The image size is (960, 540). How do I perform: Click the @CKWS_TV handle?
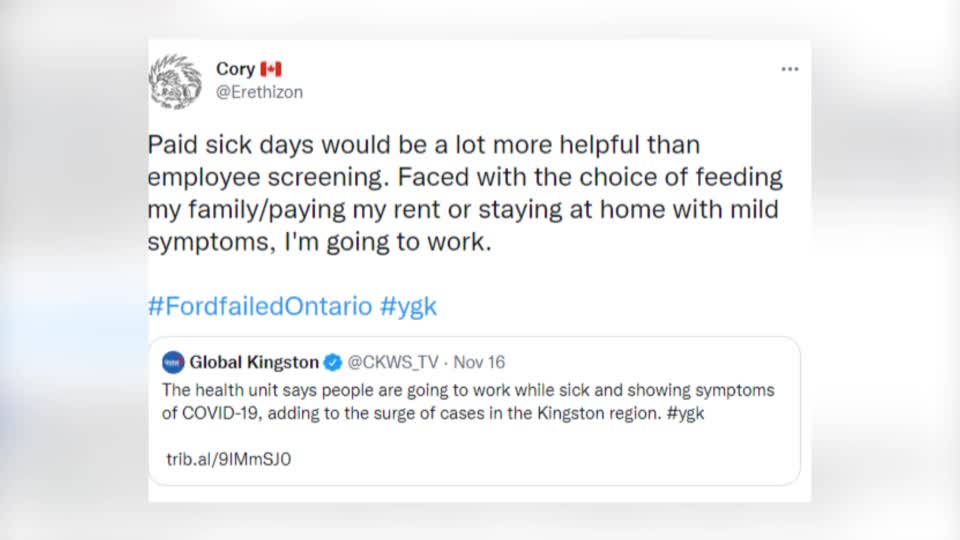[391, 362]
